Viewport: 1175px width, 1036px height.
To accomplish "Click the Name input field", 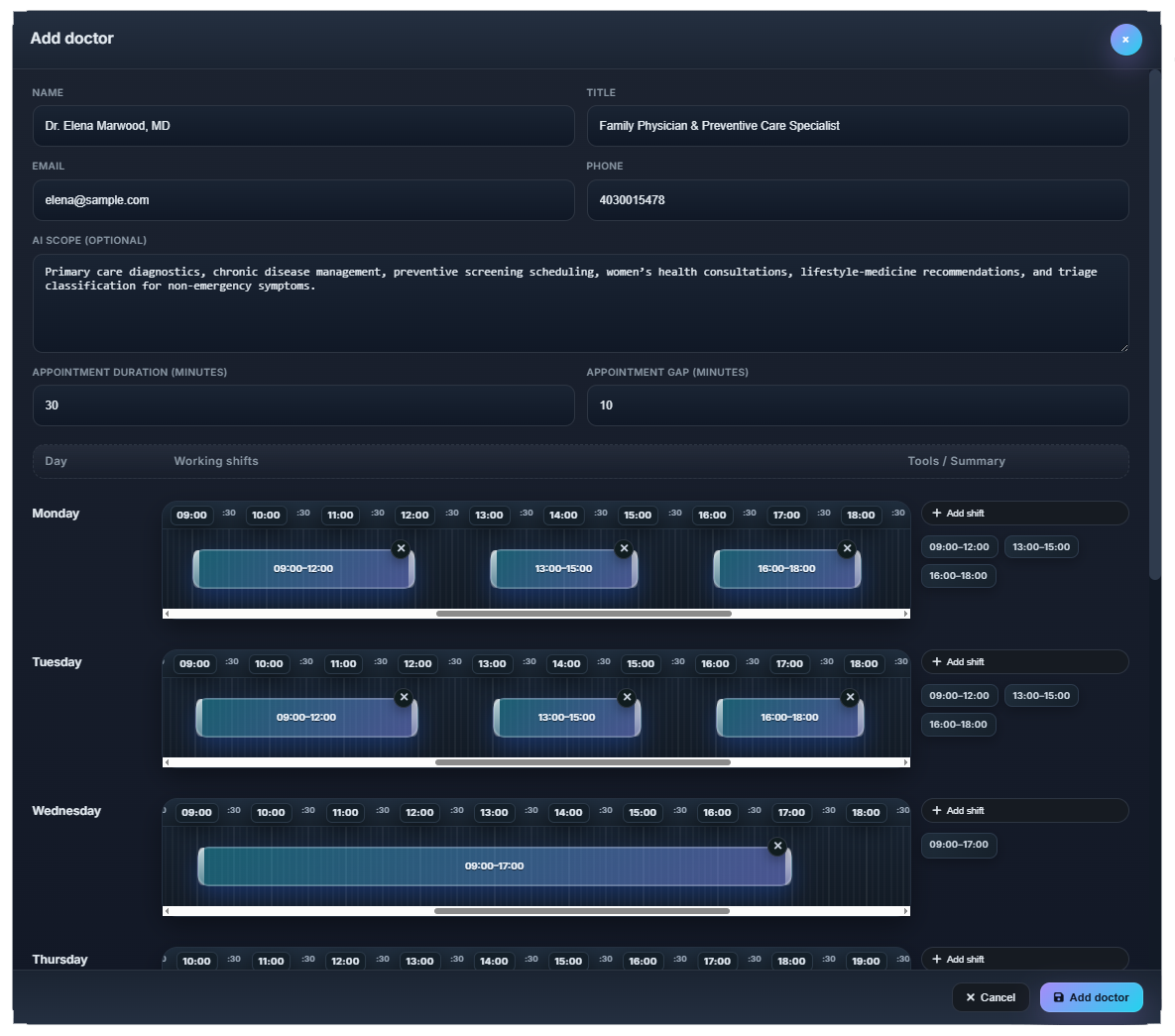I will [303, 126].
